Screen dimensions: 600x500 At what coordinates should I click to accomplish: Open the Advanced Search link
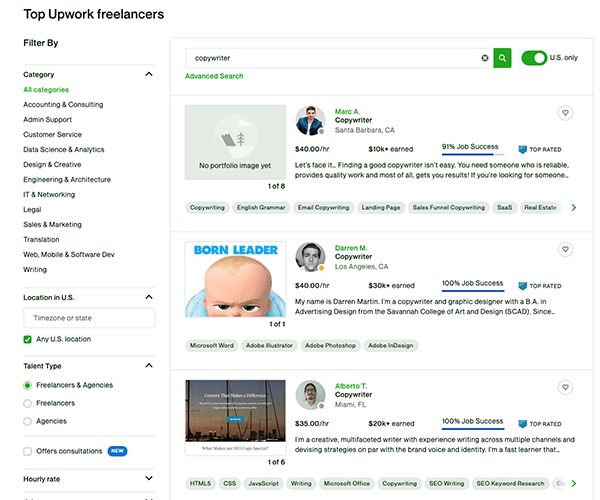coord(213,76)
